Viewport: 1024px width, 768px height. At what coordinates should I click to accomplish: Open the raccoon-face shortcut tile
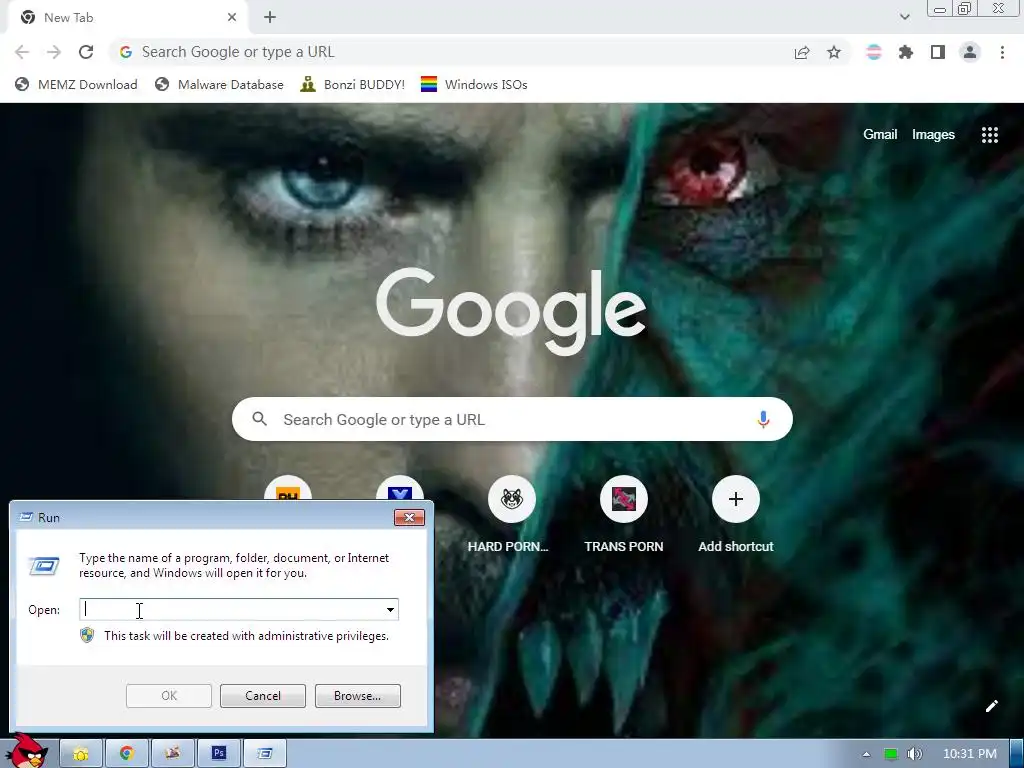click(511, 499)
